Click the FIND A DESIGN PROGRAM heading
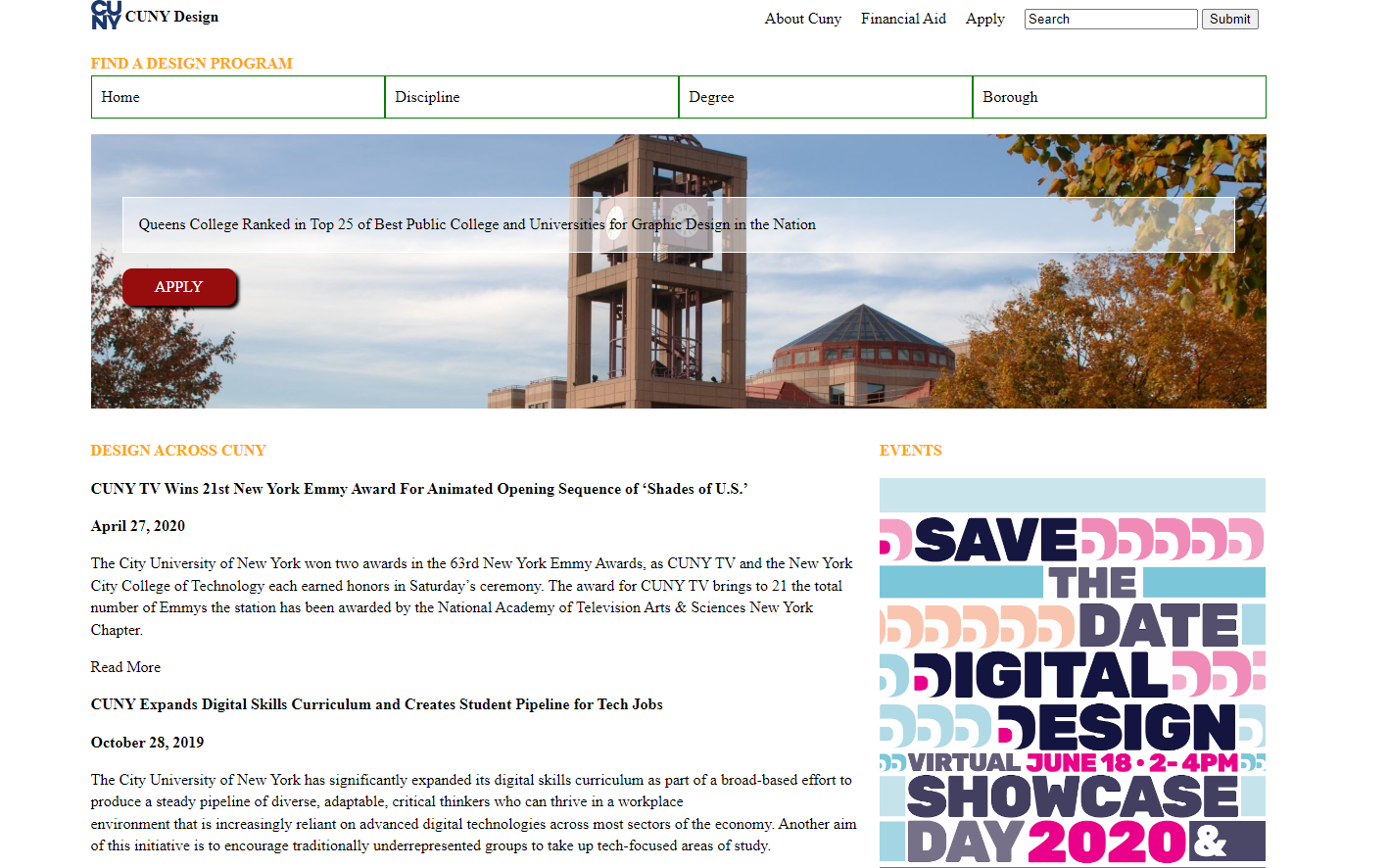The width and height of the screenshot is (1389, 868). 192,64
